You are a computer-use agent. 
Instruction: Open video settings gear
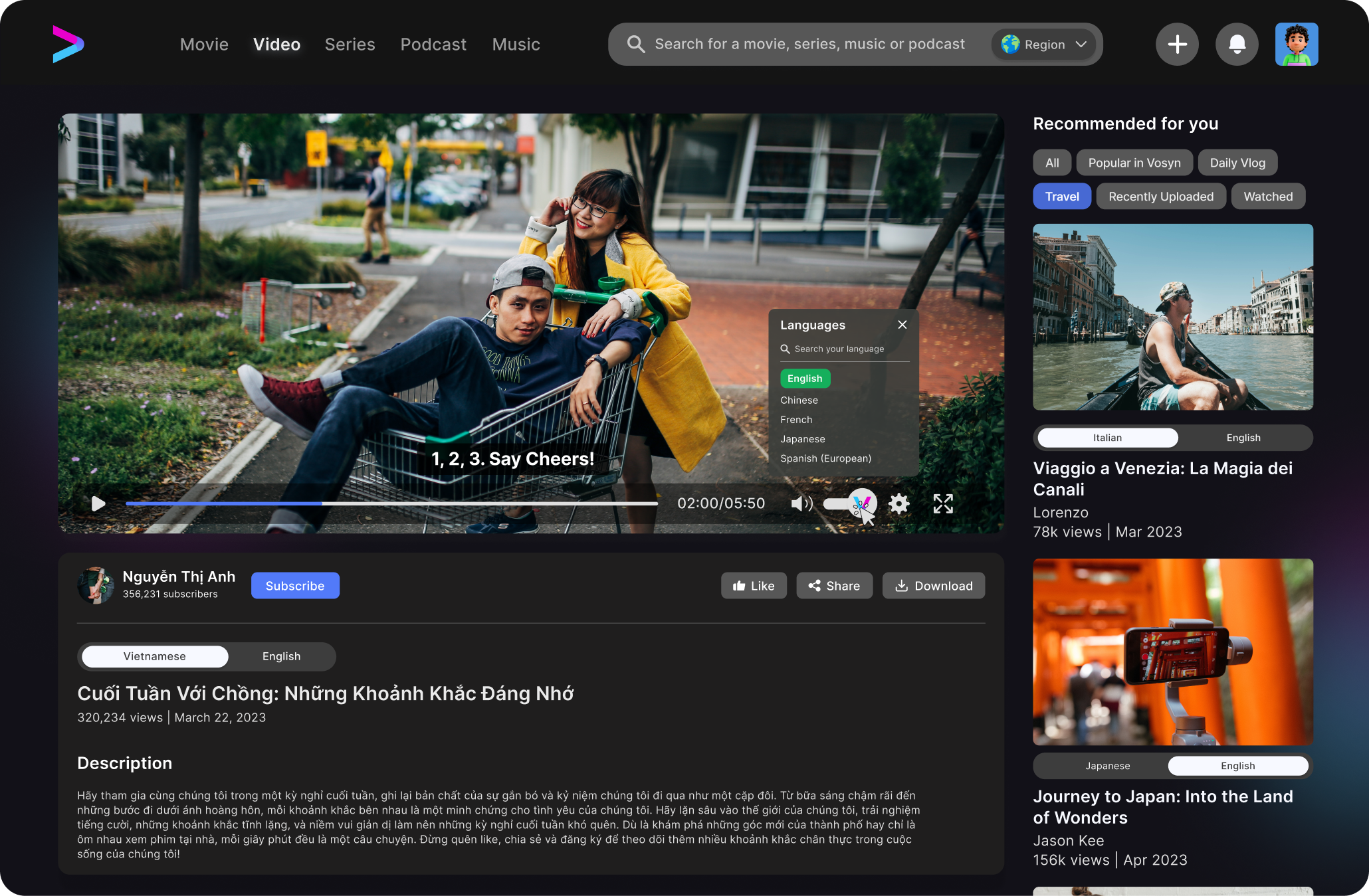[x=898, y=503]
